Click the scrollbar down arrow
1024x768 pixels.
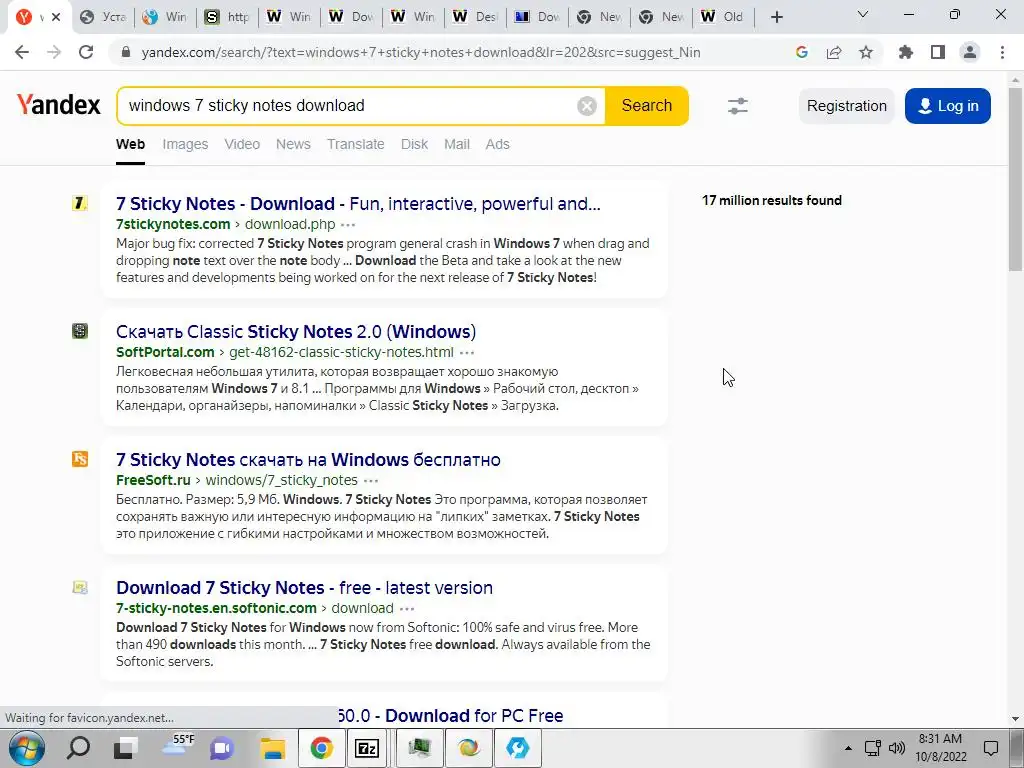pyautogui.click(x=1015, y=719)
